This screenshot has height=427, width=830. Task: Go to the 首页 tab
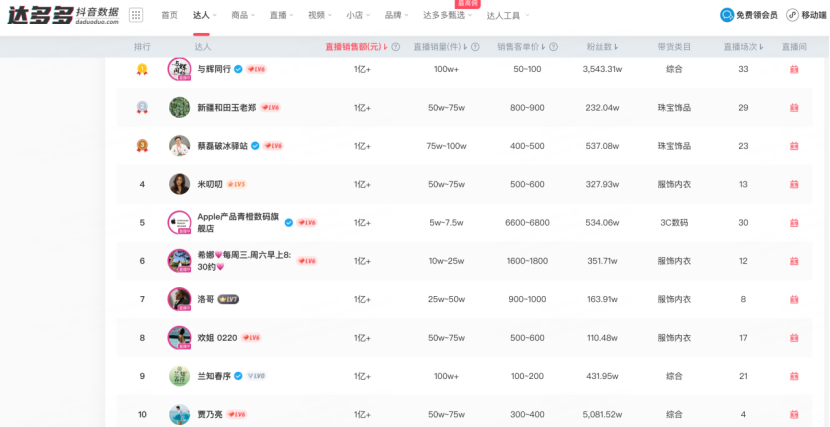(x=169, y=15)
